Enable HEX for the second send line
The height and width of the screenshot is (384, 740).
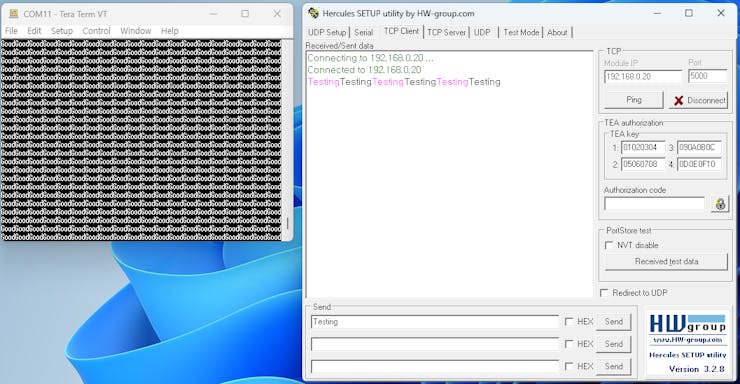tap(569, 344)
